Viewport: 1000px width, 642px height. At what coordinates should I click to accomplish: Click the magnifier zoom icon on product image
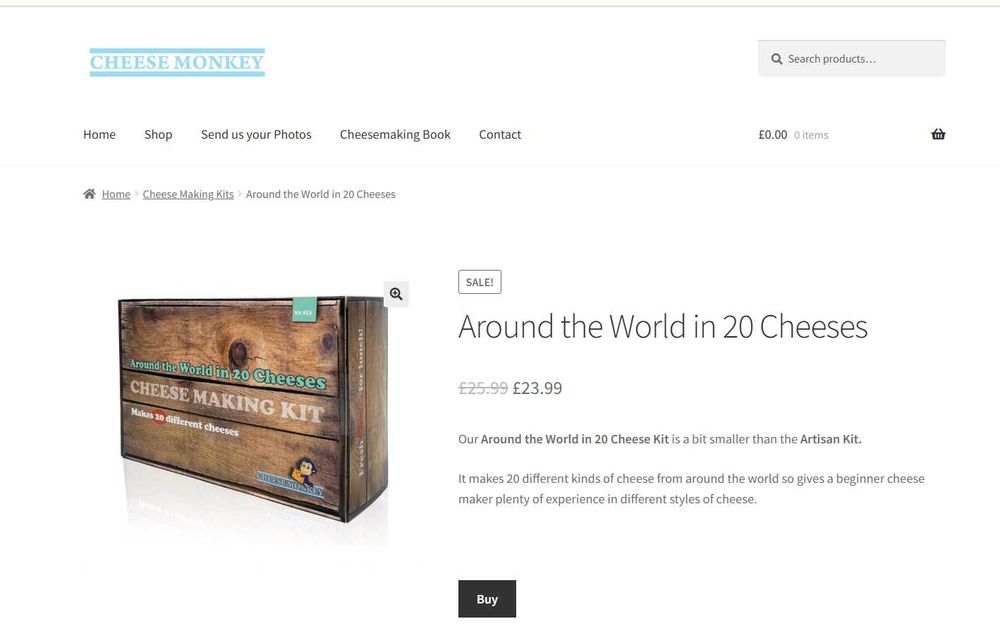(x=396, y=294)
